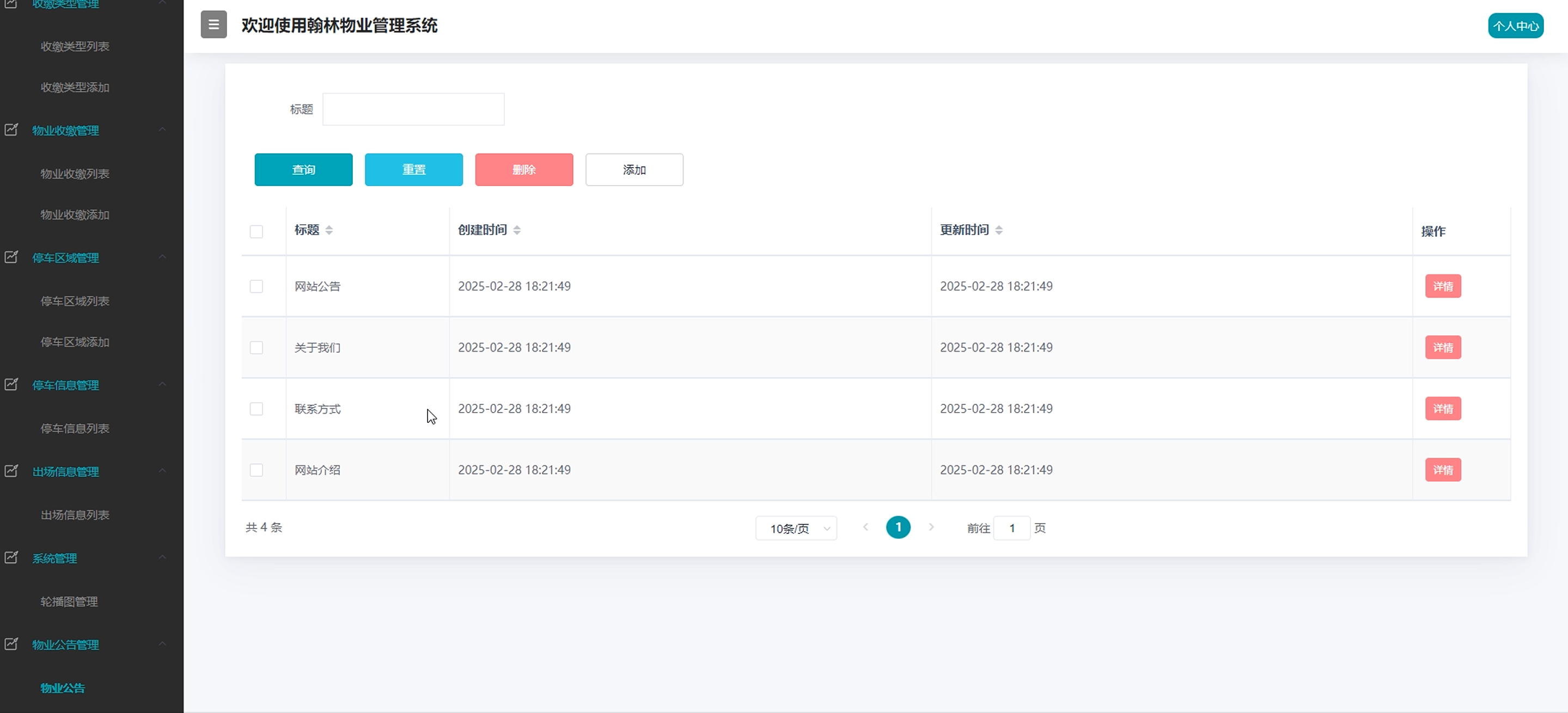Click the 停车信息管理 sidebar icon
Image resolution: width=1568 pixels, height=713 pixels.
coord(11,384)
